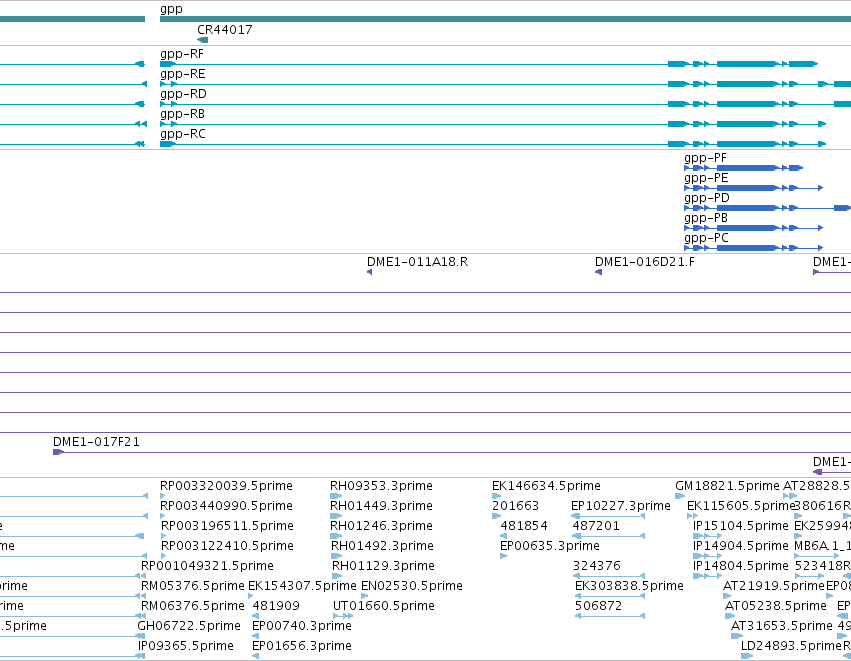
Task: Click RH09353.3prime EST label
Action: [x=382, y=486]
